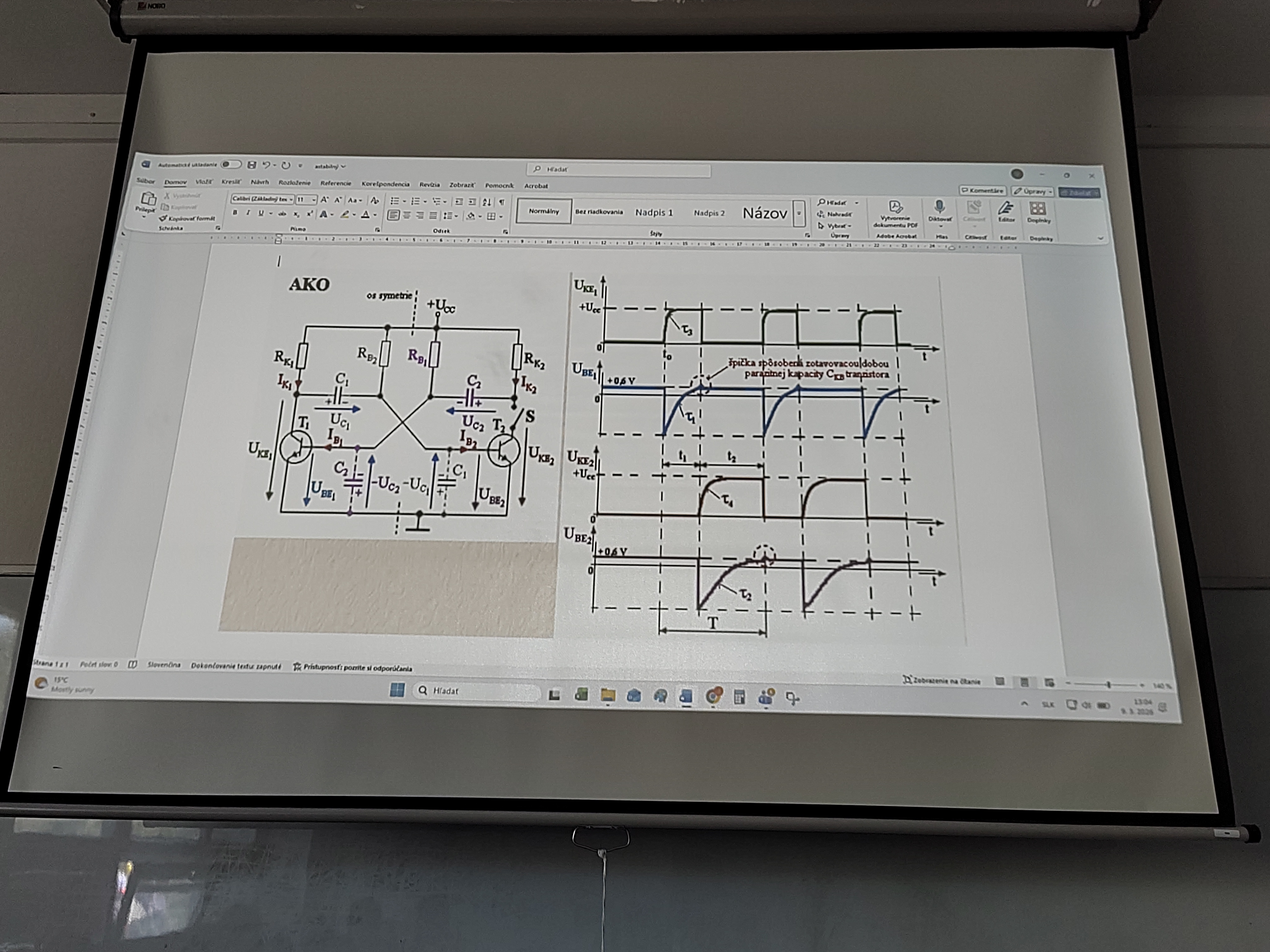This screenshot has height=952, width=1270.
Task: Expand the styles gallery arrow
Action: coord(799,214)
